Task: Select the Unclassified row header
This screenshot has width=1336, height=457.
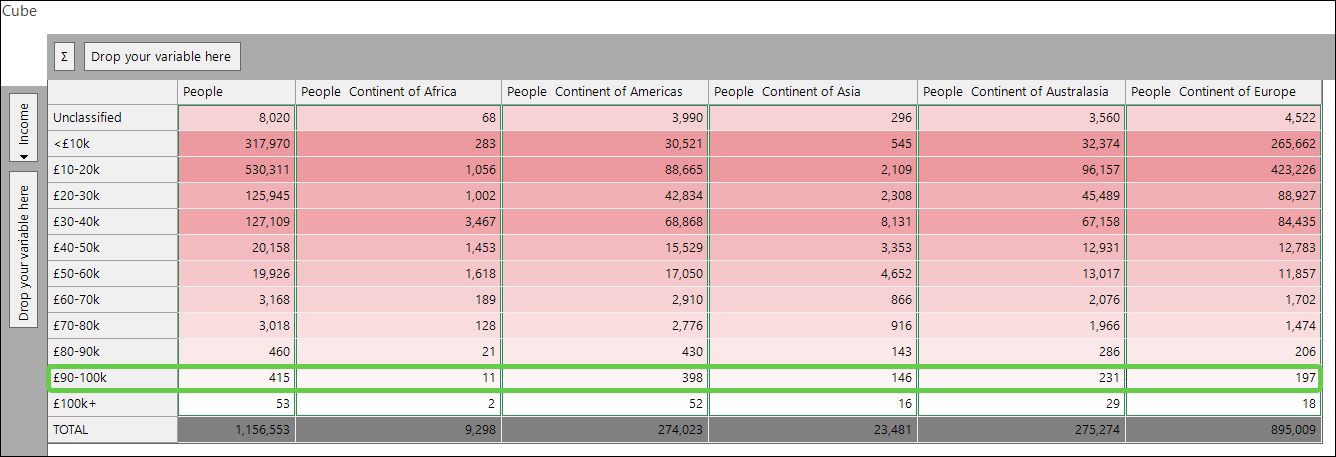Action: [113, 117]
